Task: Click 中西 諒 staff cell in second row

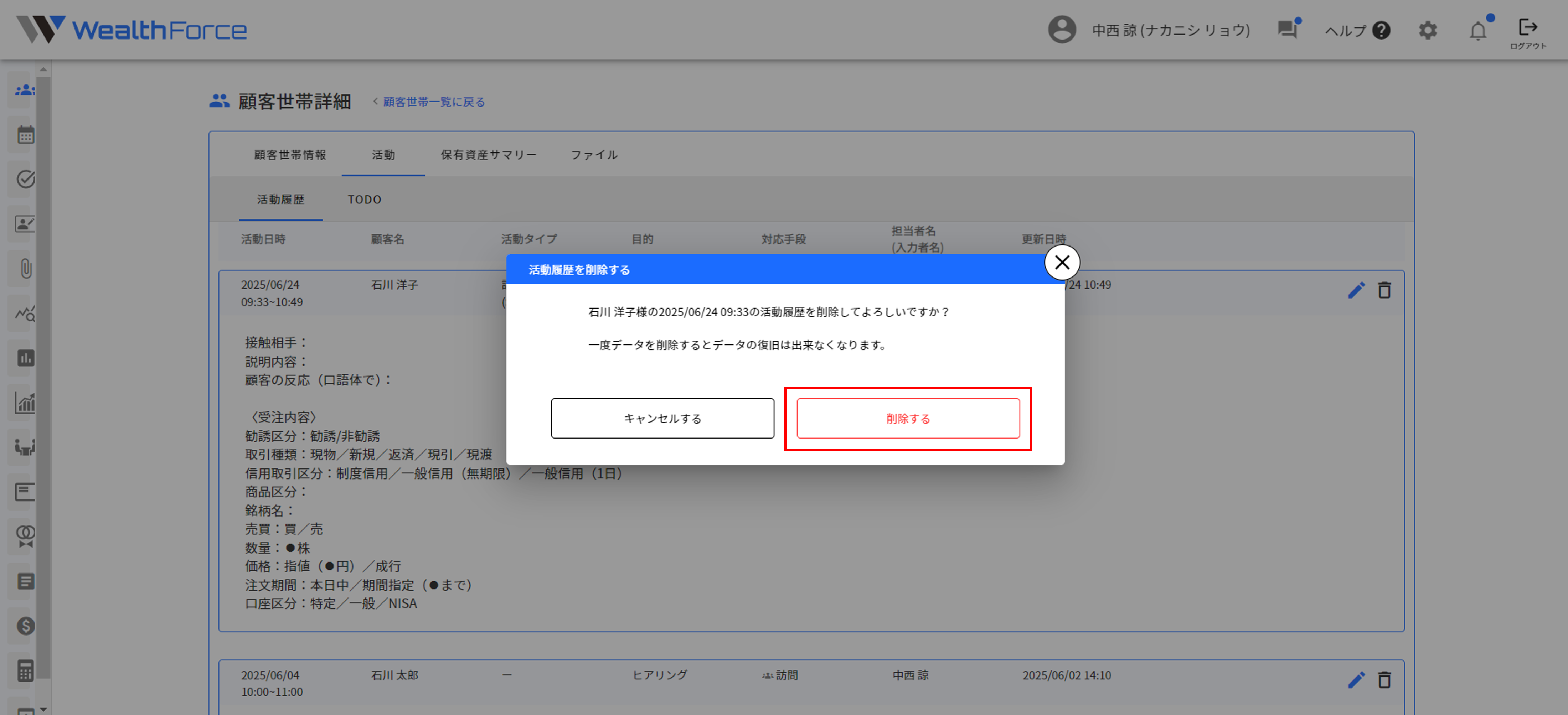Action: coord(910,675)
